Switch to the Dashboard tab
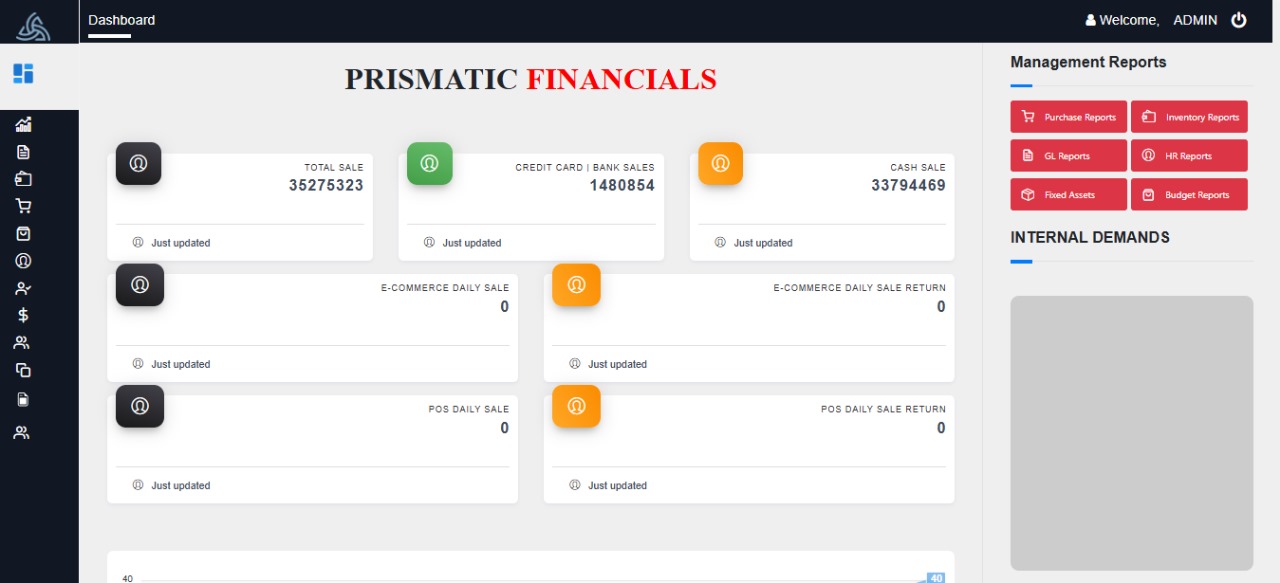Screen dimensions: 1280x583 122,20
